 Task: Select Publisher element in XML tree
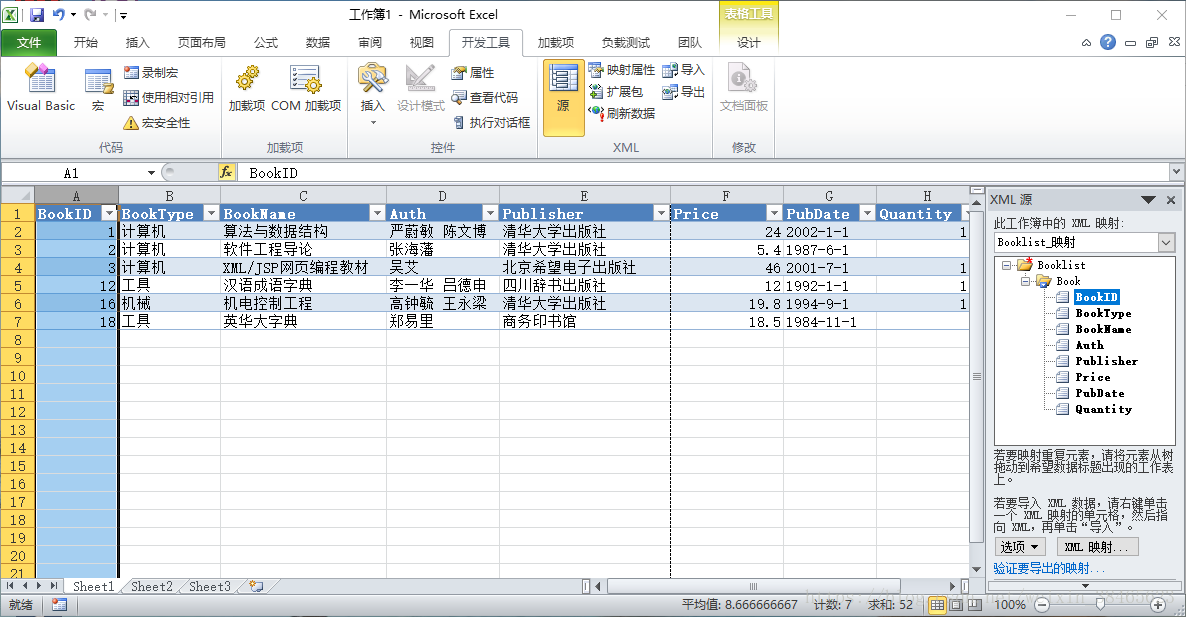pos(1106,361)
